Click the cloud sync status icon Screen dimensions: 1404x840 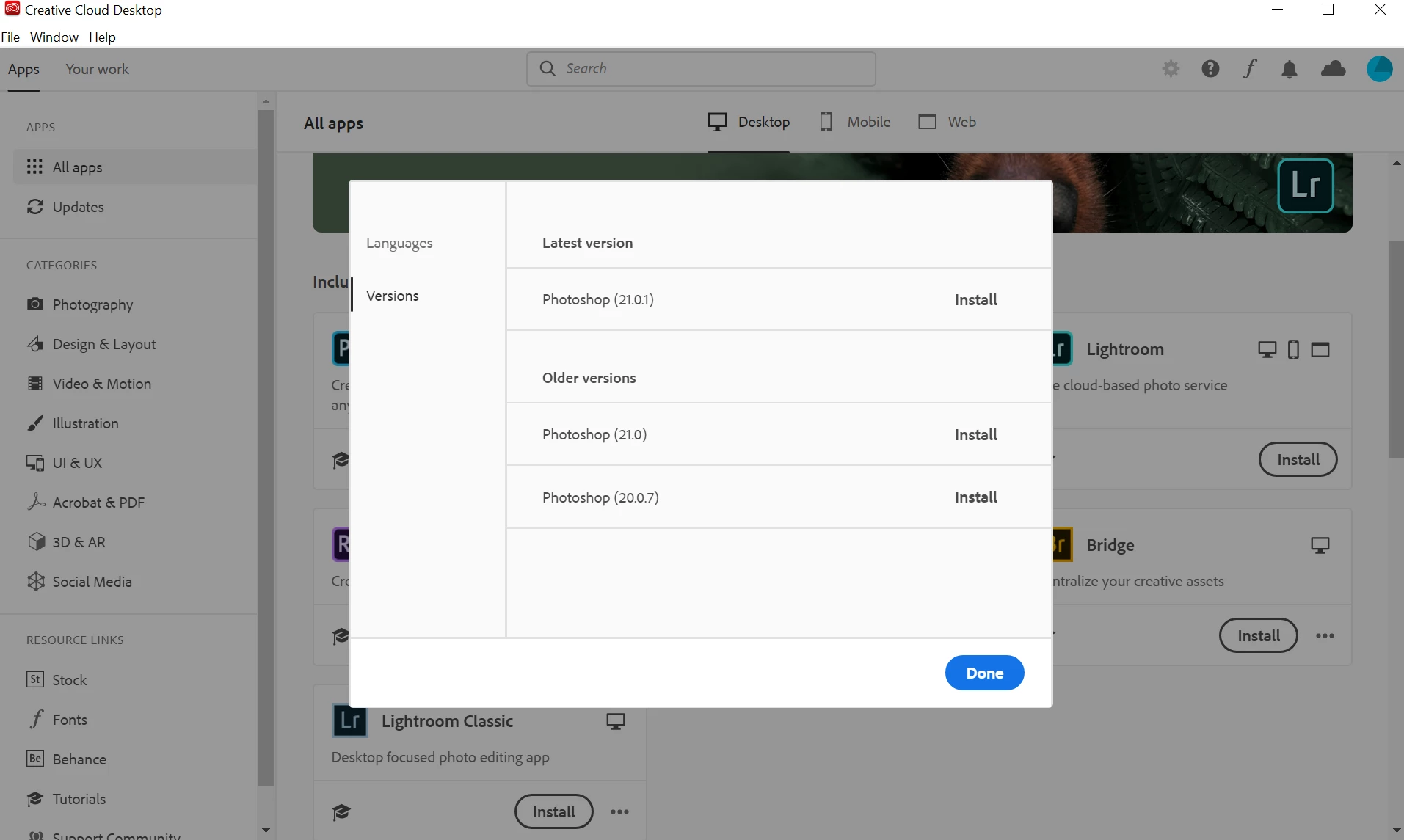1334,69
